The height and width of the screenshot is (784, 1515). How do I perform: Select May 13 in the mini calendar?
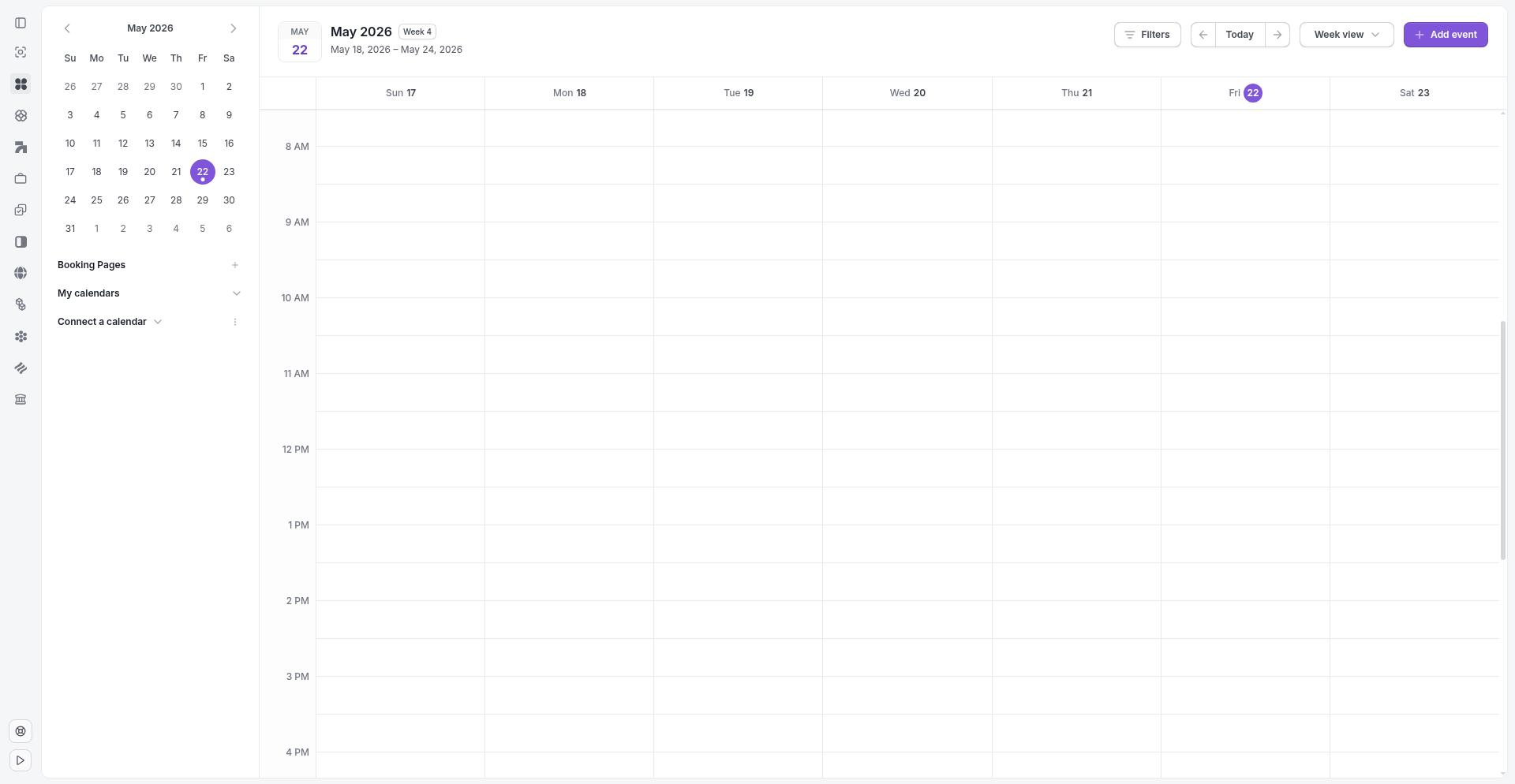tap(149, 144)
